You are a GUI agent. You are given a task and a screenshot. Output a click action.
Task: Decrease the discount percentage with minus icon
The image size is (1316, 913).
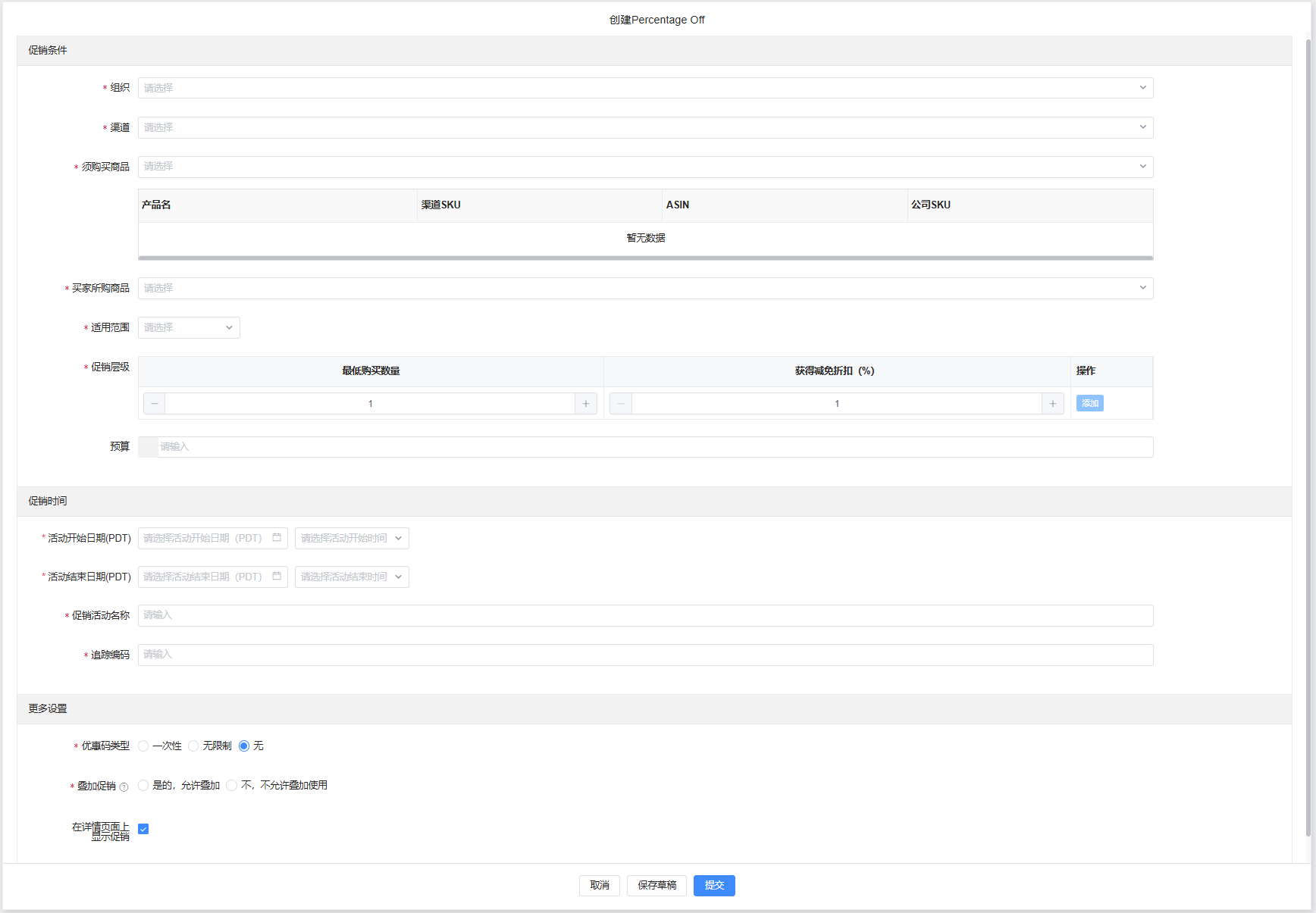pos(621,404)
